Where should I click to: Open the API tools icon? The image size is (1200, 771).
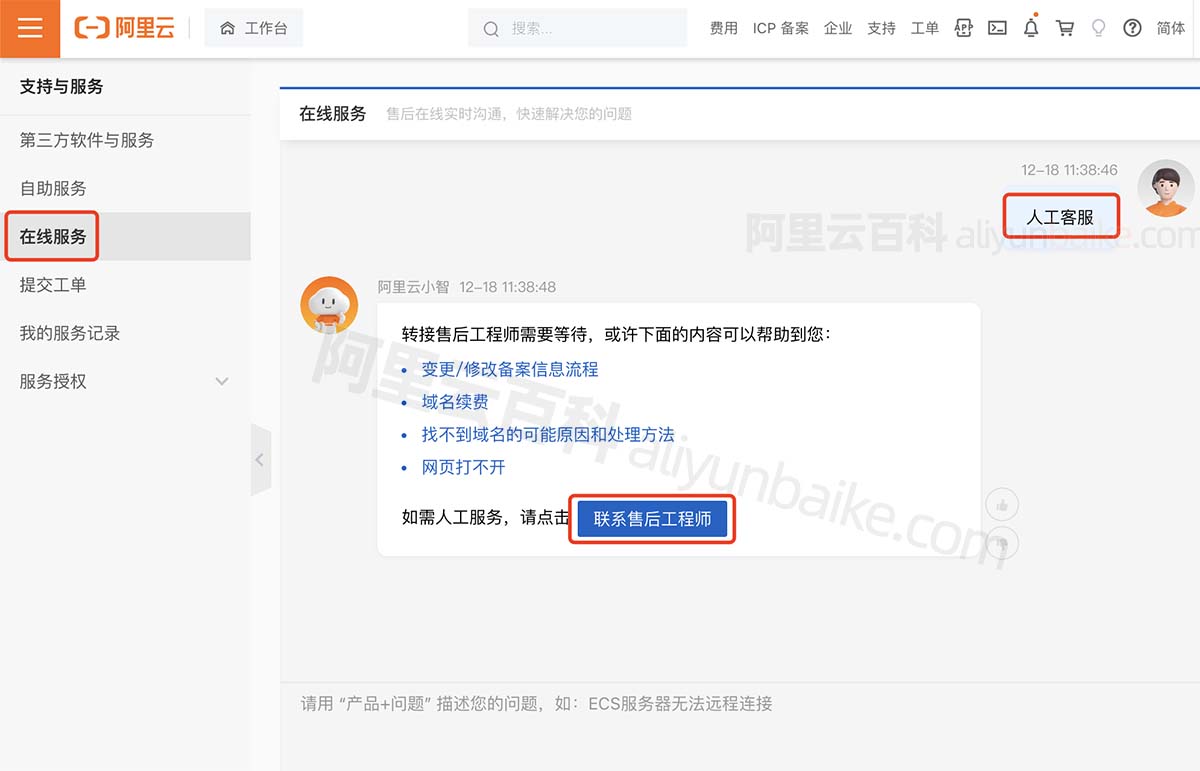[x=964, y=28]
